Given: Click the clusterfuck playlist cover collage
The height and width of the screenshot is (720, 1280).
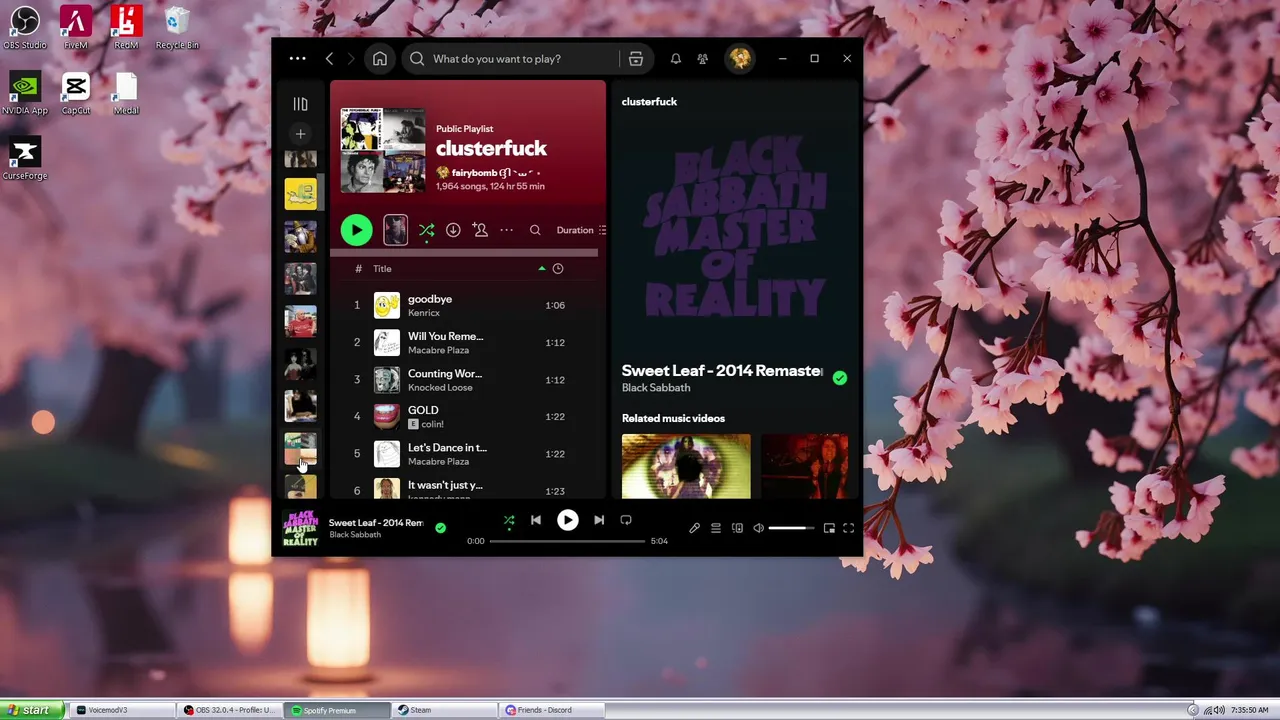Looking at the screenshot, I should coord(383,150).
